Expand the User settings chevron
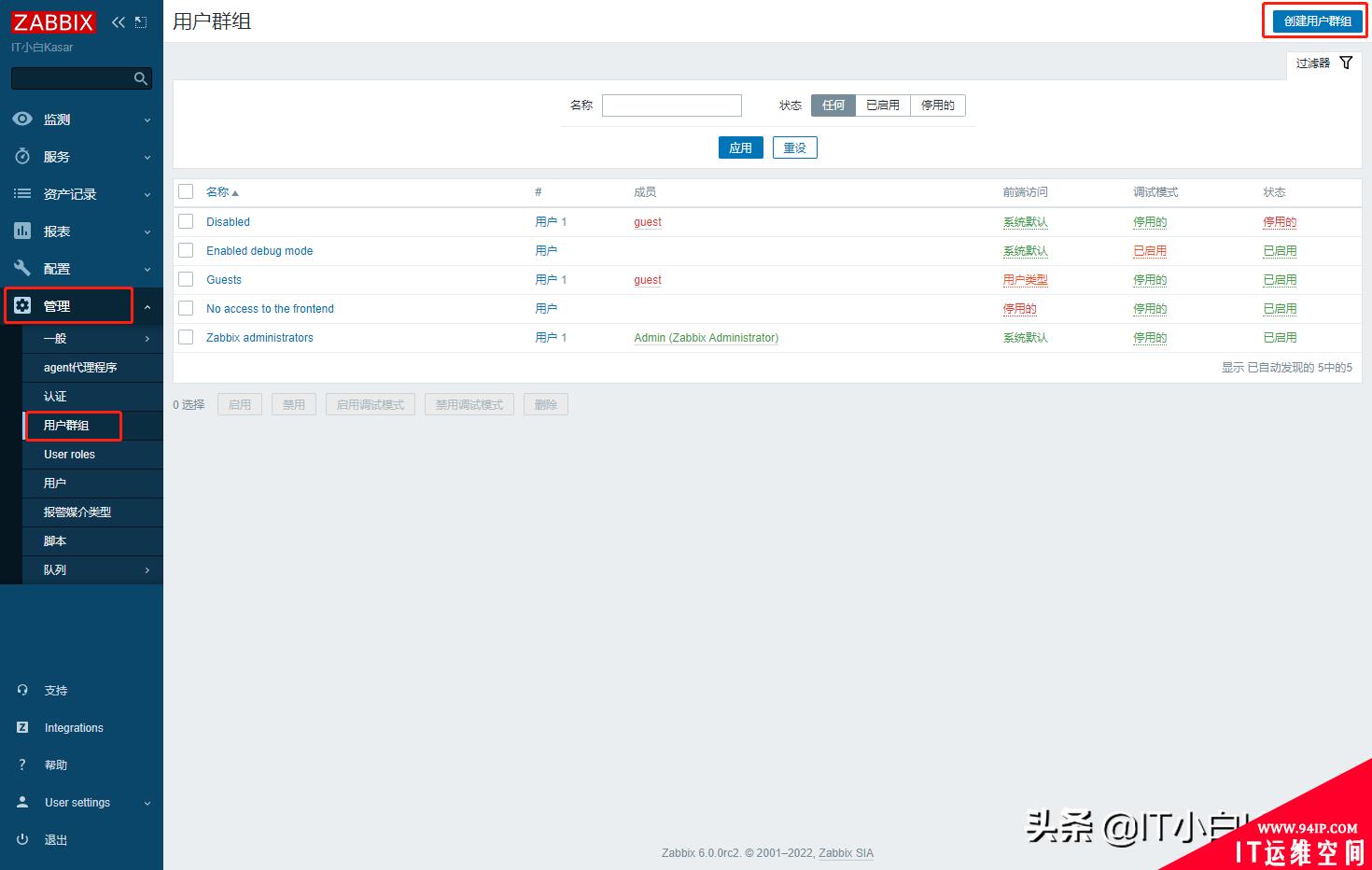 147,804
